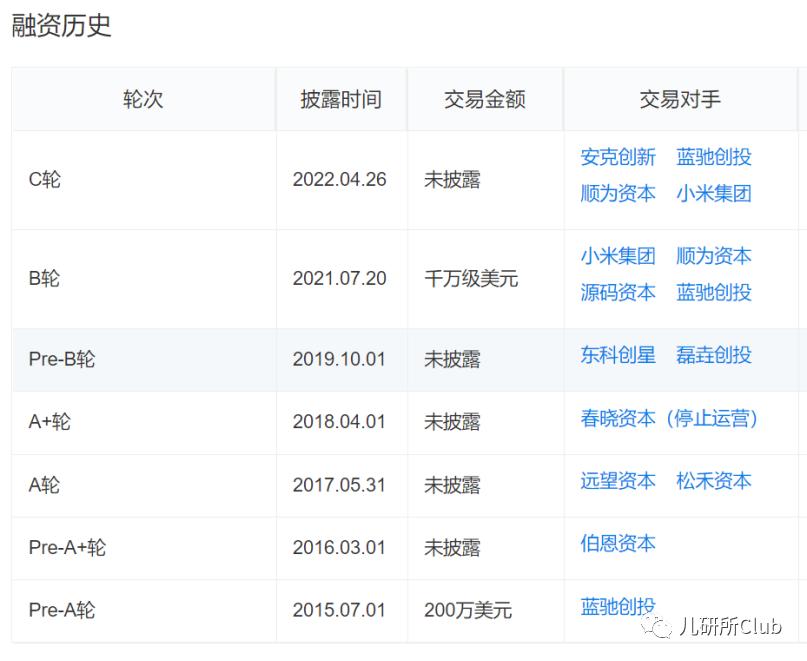807x661 pixels.
Task: Click the 交易金额 column header
Action: coord(485,99)
